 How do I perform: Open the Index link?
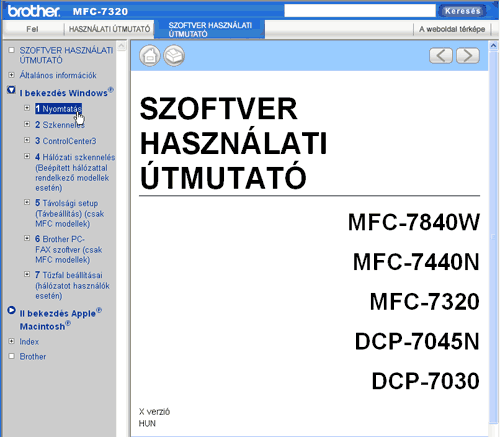pos(29,342)
